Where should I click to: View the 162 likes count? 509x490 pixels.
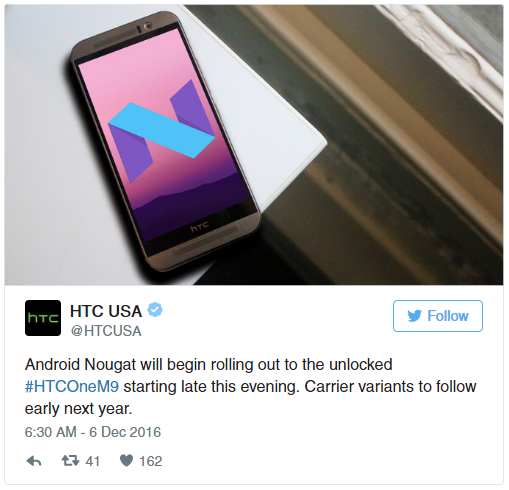pos(151,461)
